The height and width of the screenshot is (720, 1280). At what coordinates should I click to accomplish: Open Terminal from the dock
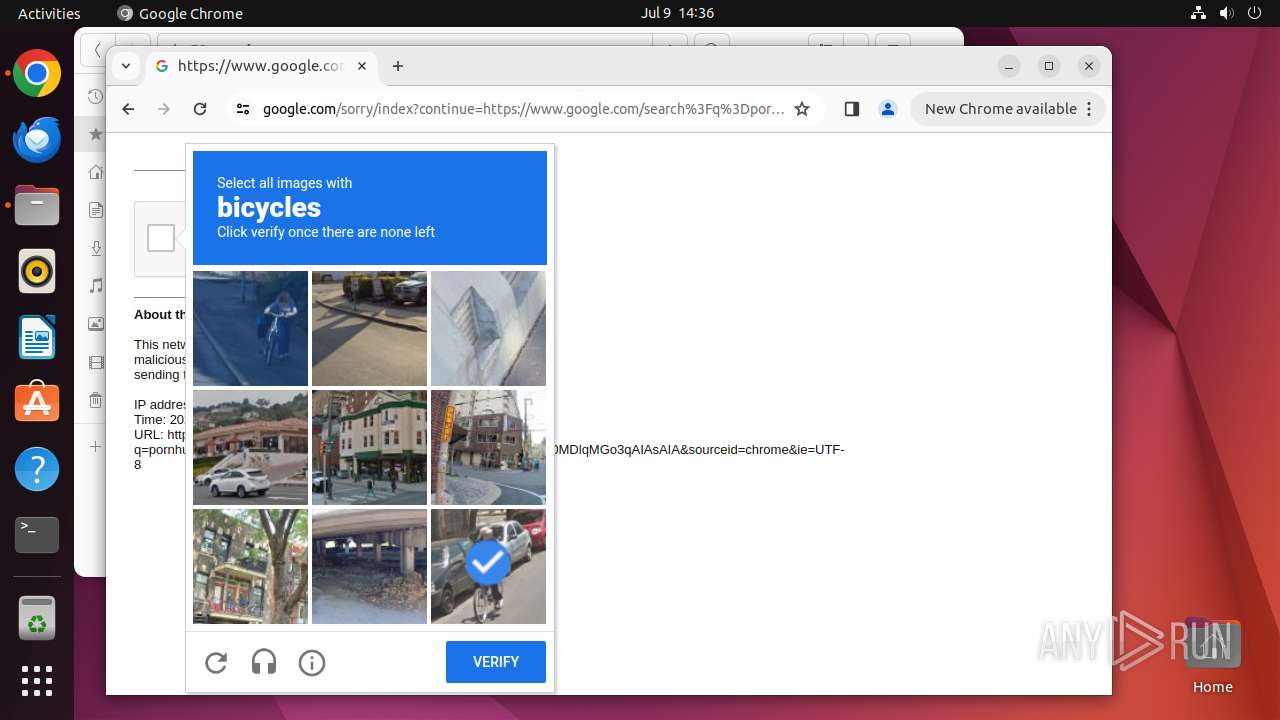pyautogui.click(x=37, y=535)
